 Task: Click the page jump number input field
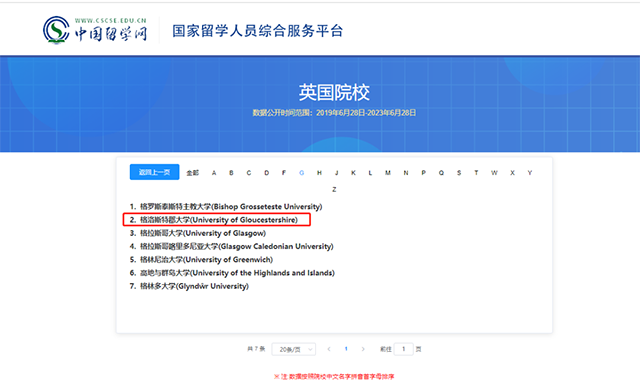[x=403, y=349]
